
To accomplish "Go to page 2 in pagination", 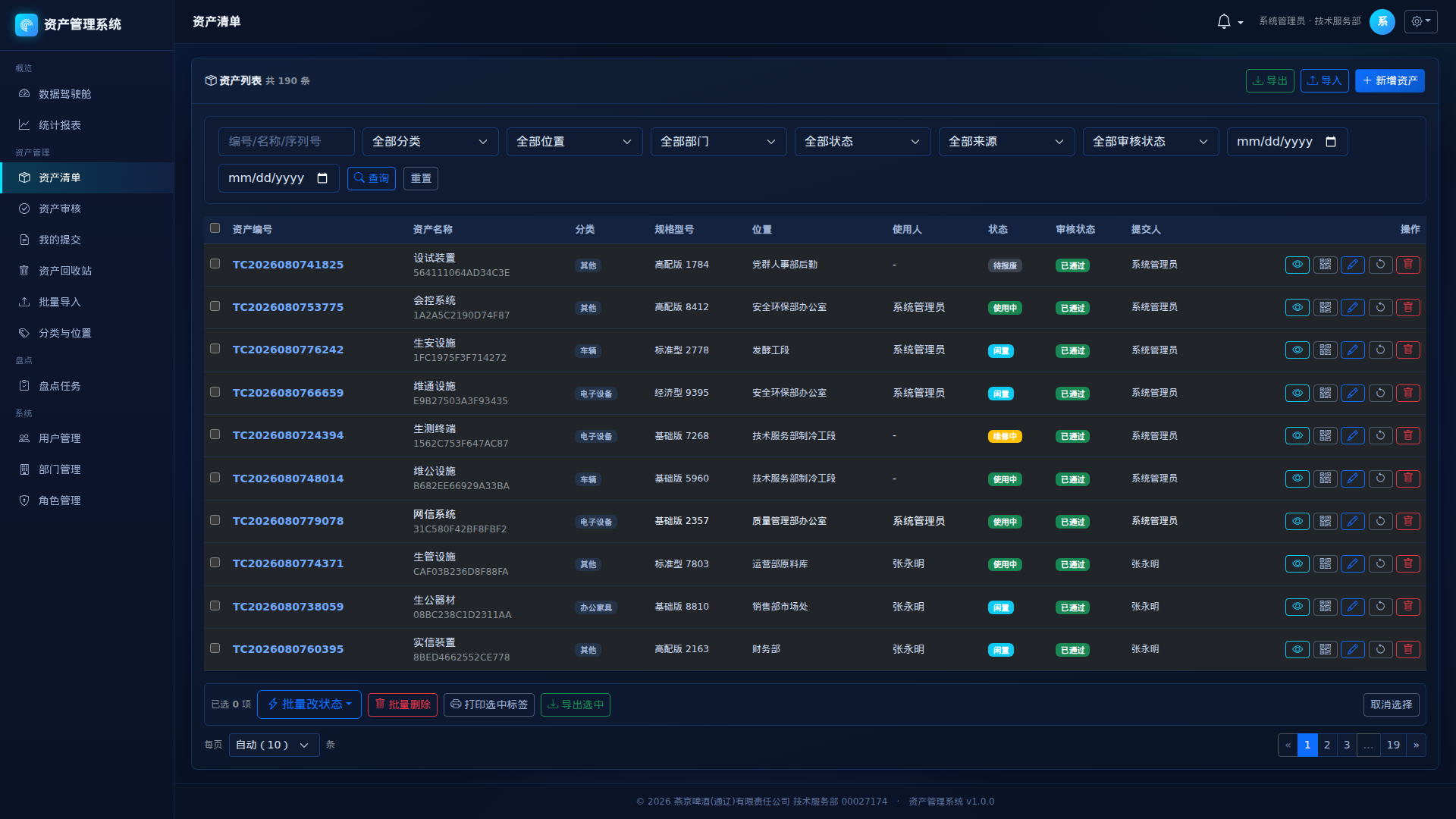I will (x=1326, y=745).
